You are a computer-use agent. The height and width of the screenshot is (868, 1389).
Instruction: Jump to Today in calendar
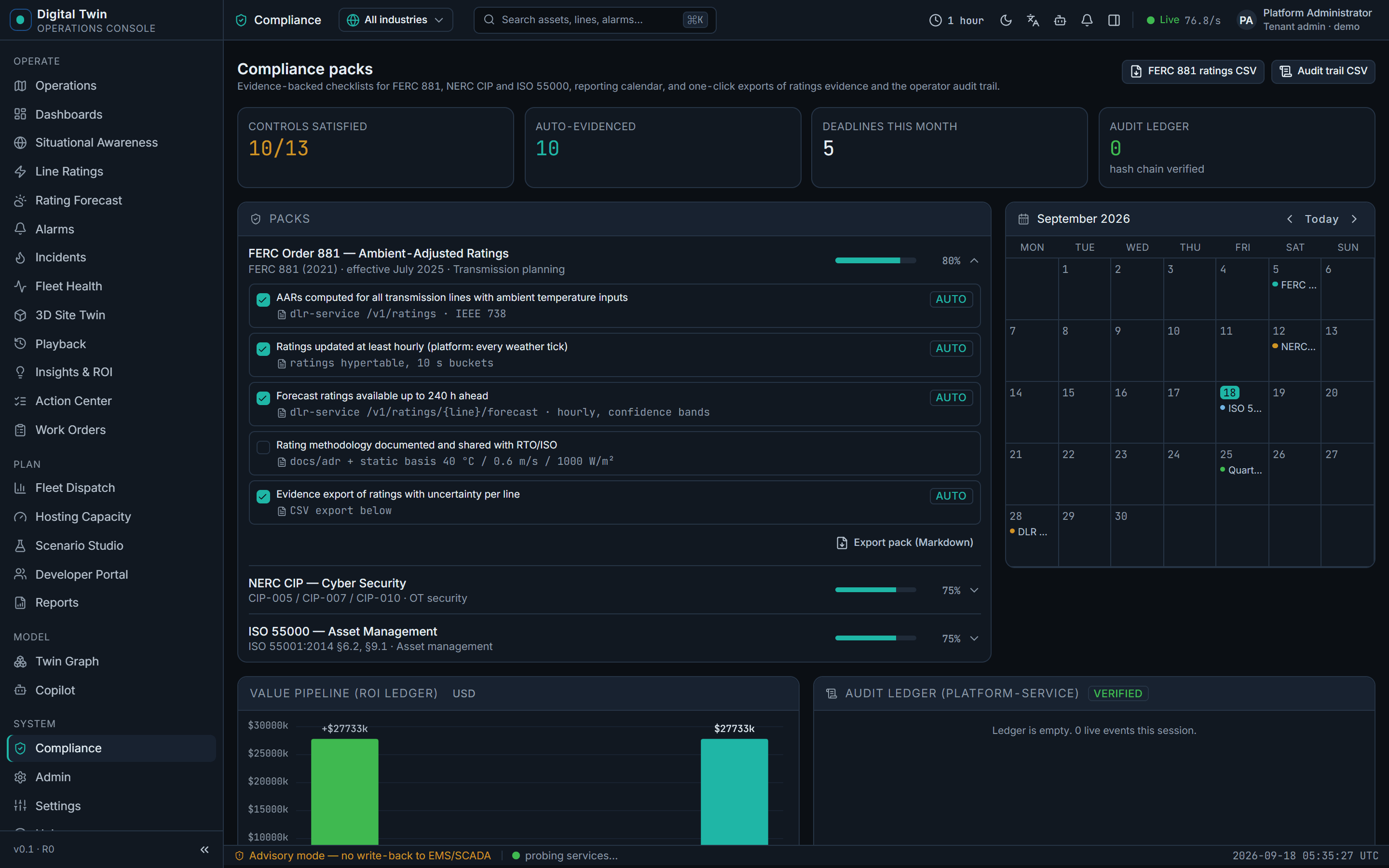1321,219
